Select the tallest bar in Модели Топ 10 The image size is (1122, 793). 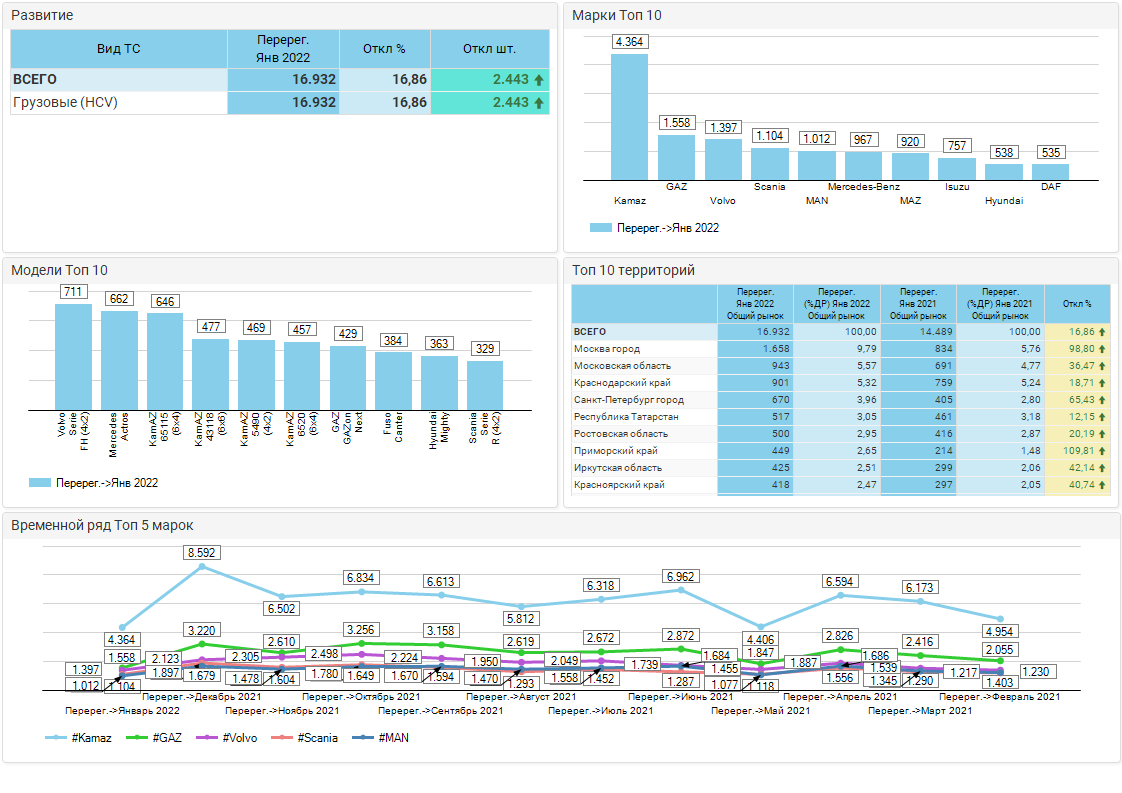[73, 356]
